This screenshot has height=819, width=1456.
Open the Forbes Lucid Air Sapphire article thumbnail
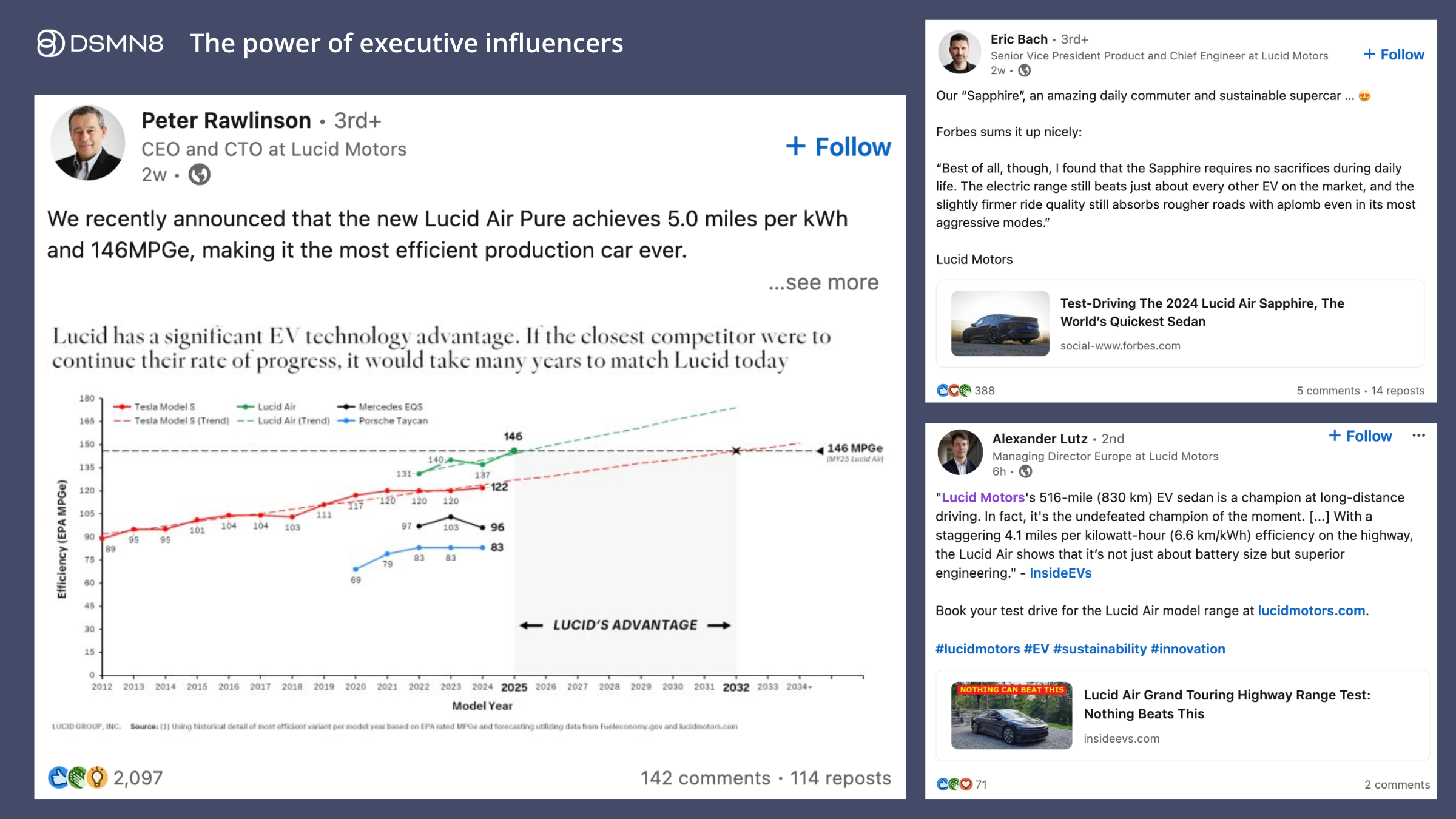click(1000, 323)
